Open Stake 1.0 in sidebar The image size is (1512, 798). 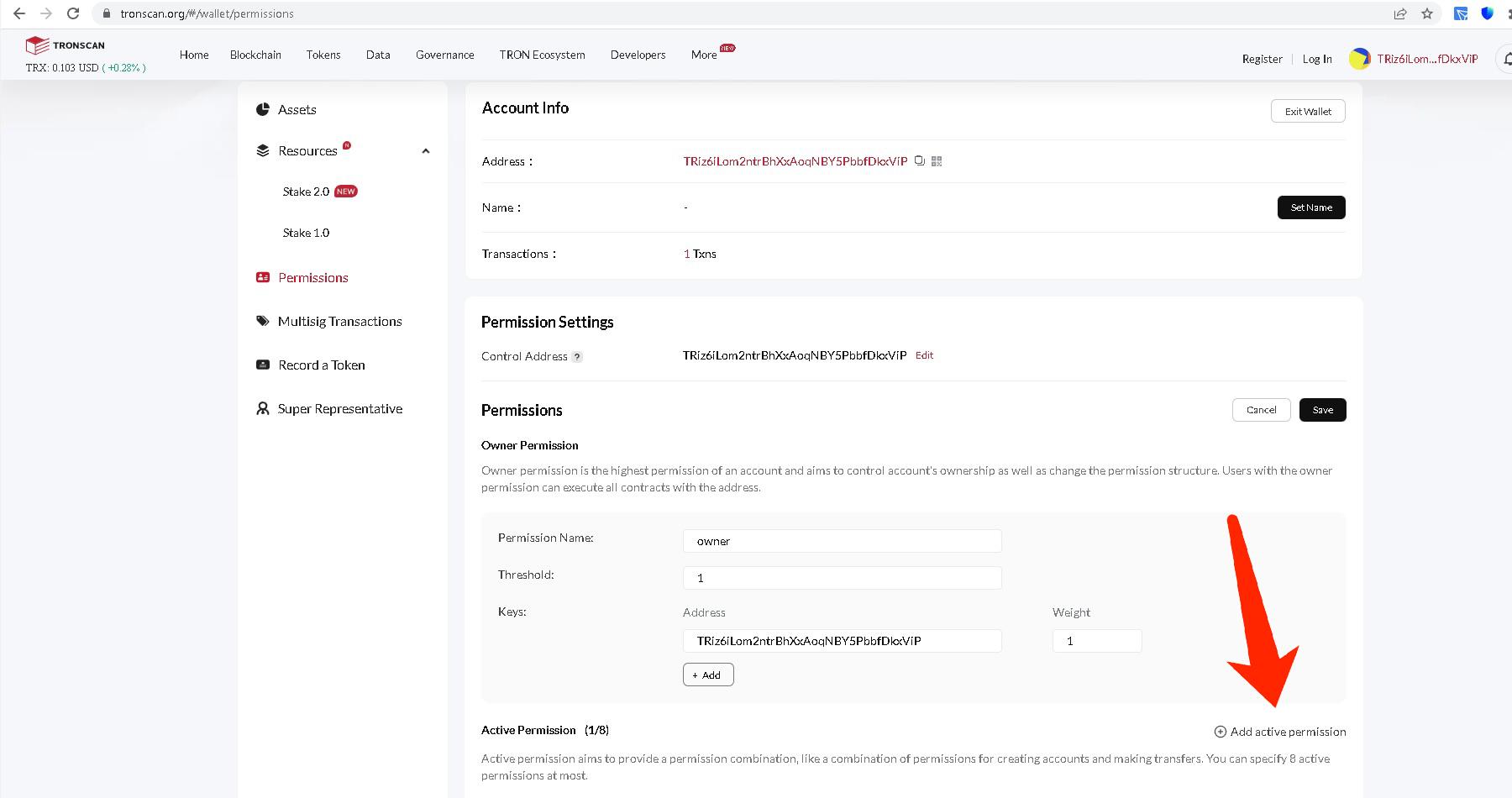pos(306,233)
